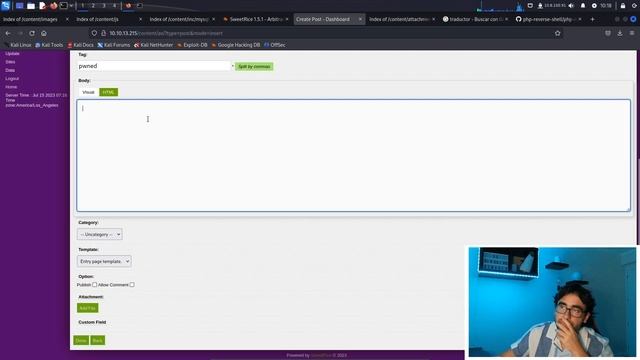Open a new browser tab
Screen dimensions: 640x360
592,19
